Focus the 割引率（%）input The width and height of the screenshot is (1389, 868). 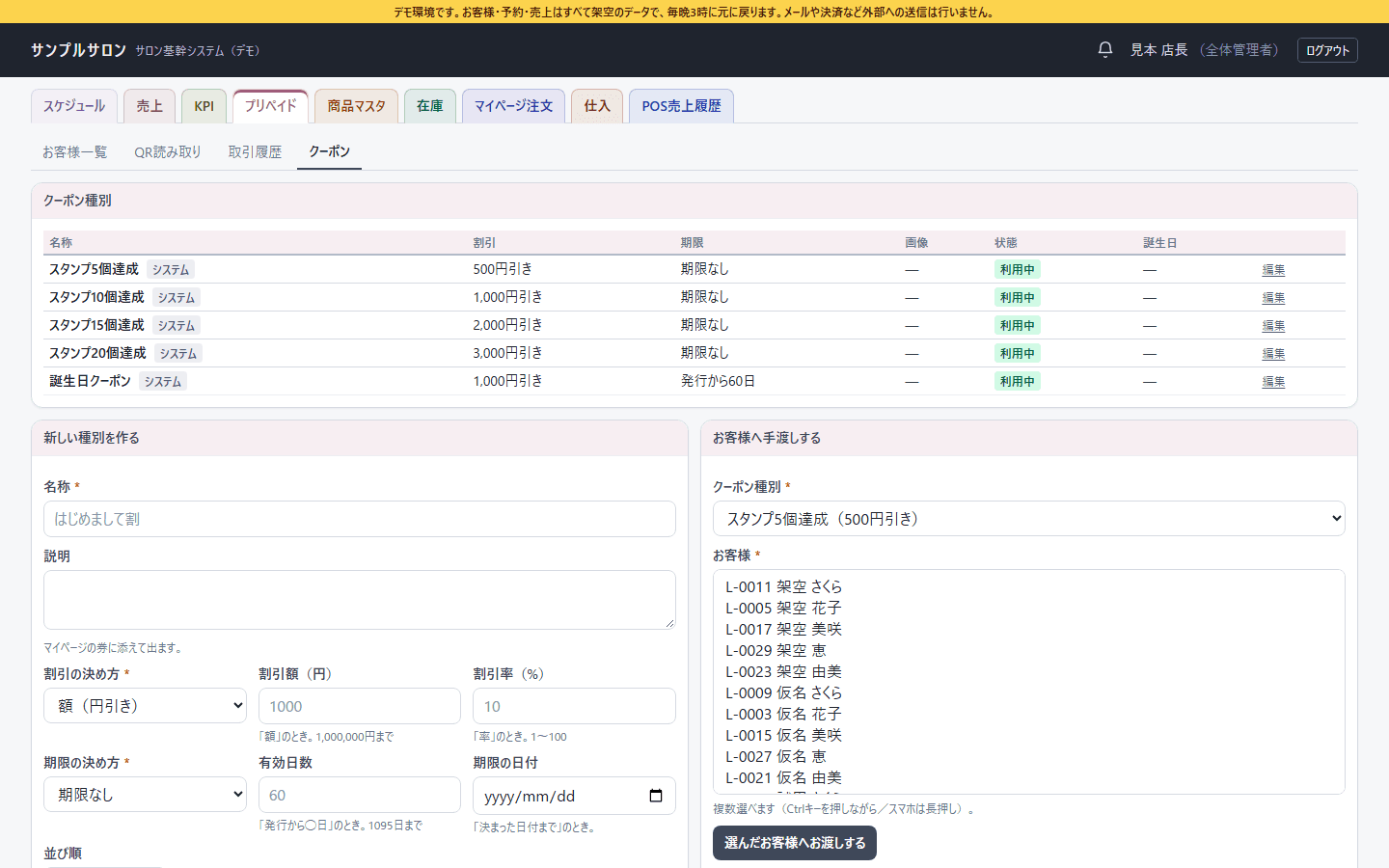(574, 706)
